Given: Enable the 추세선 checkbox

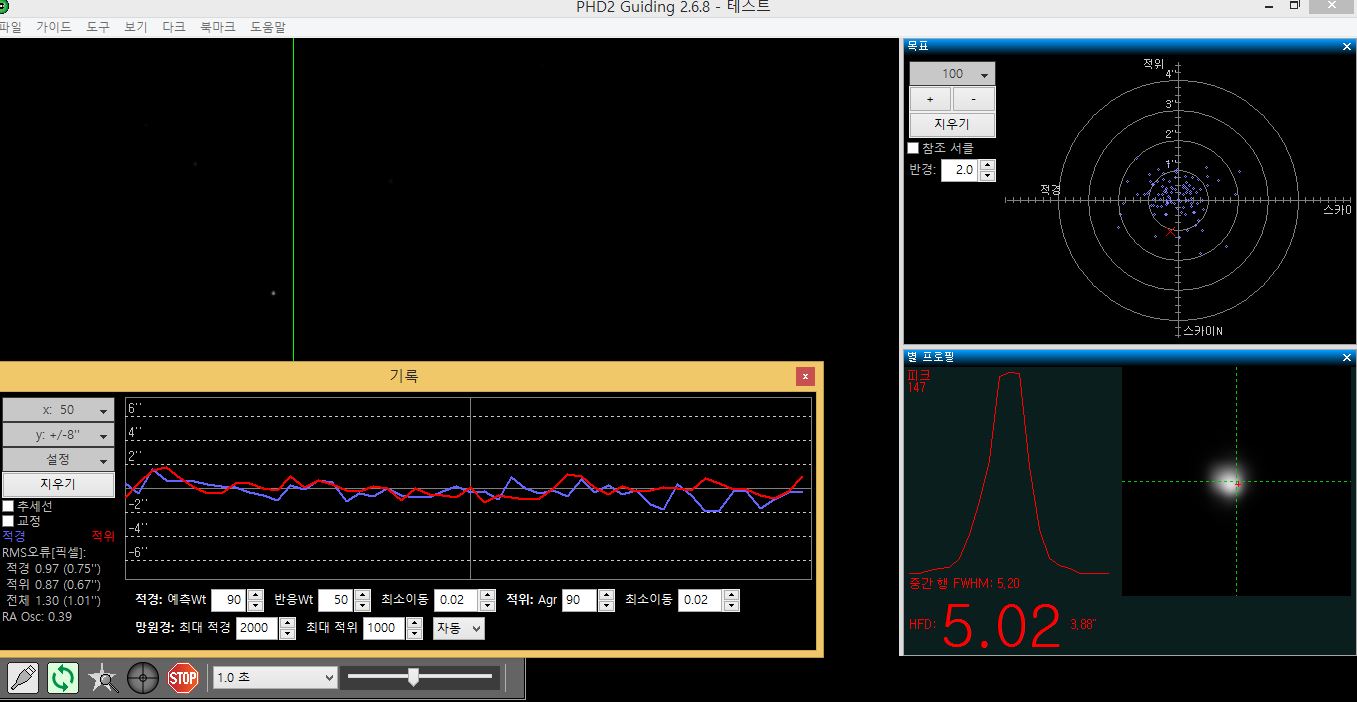Looking at the screenshot, I should (x=9, y=506).
